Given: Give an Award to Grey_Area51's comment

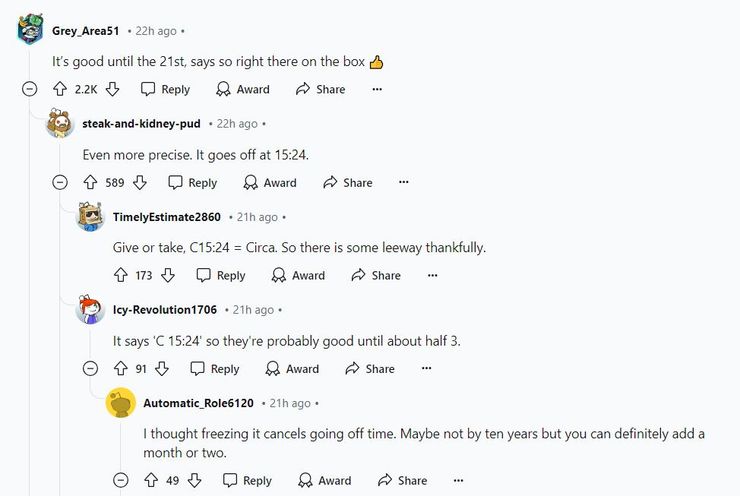Looking at the screenshot, I should 243,89.
